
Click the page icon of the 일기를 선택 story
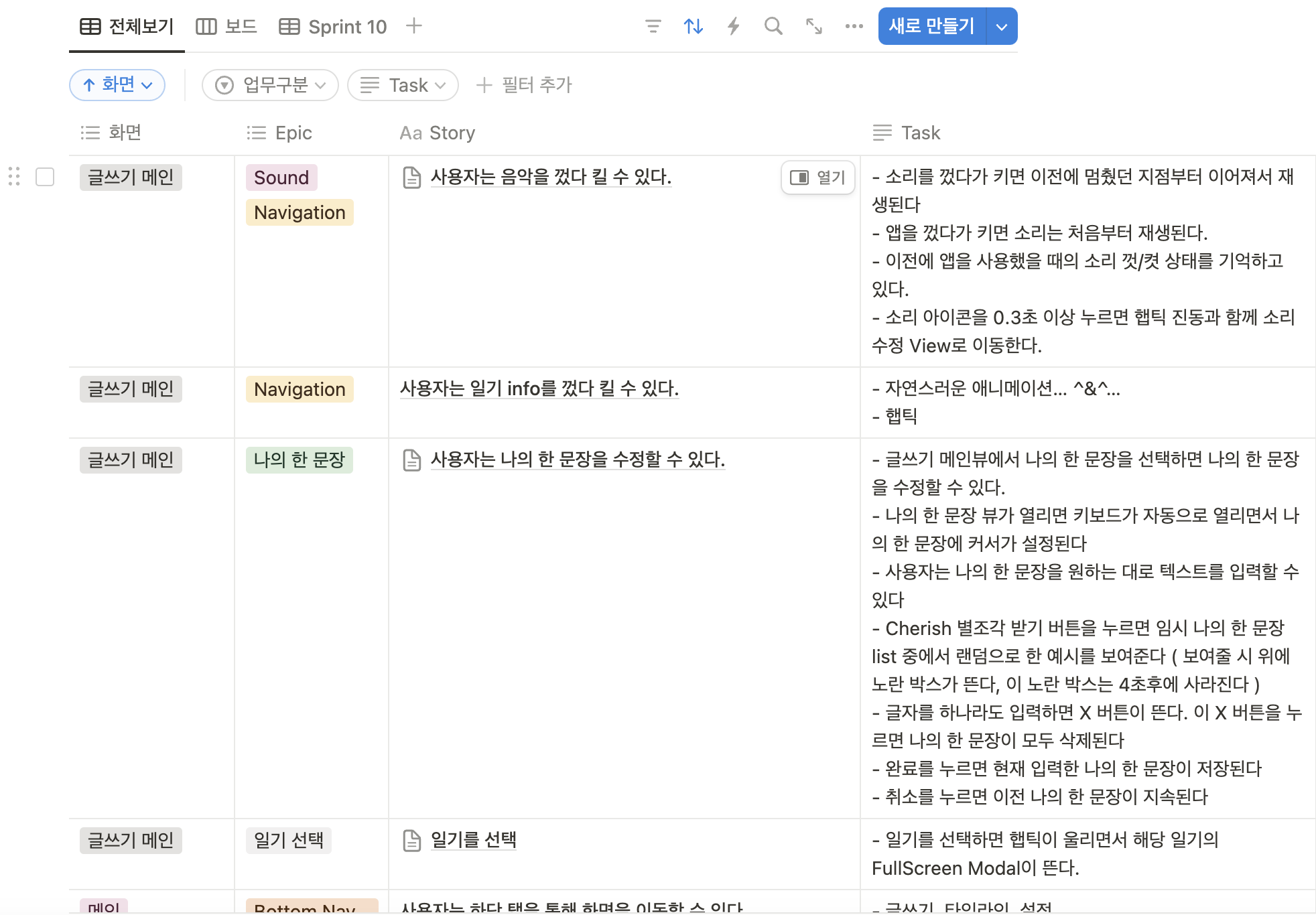click(411, 841)
